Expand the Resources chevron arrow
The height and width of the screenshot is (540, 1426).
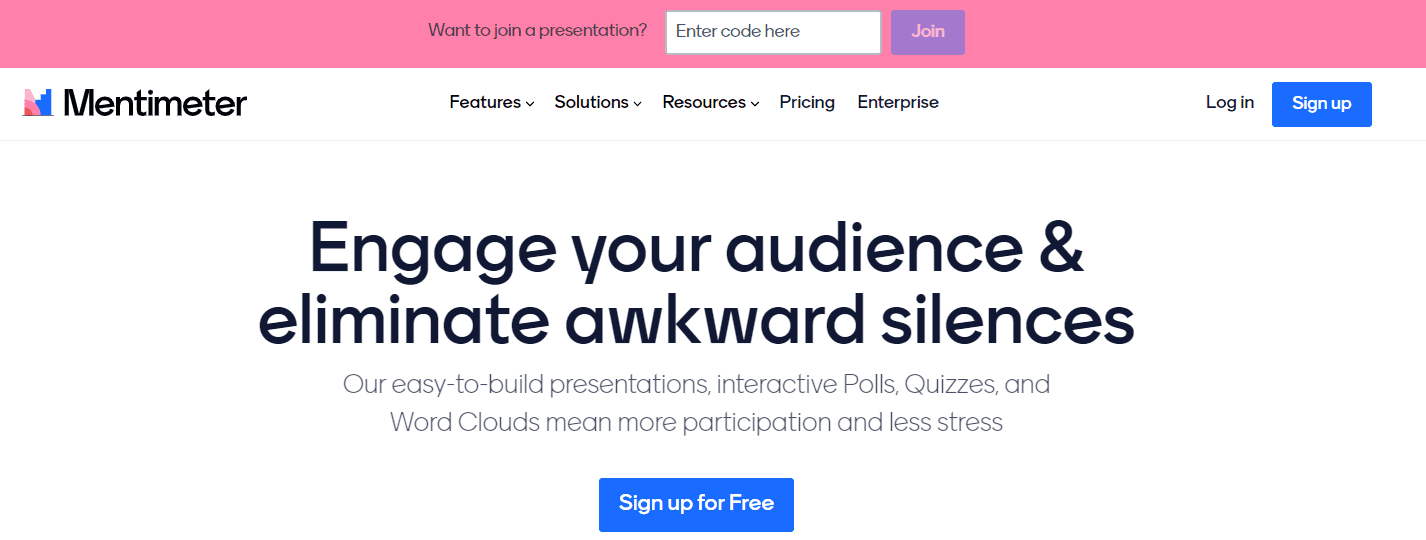[x=755, y=103]
